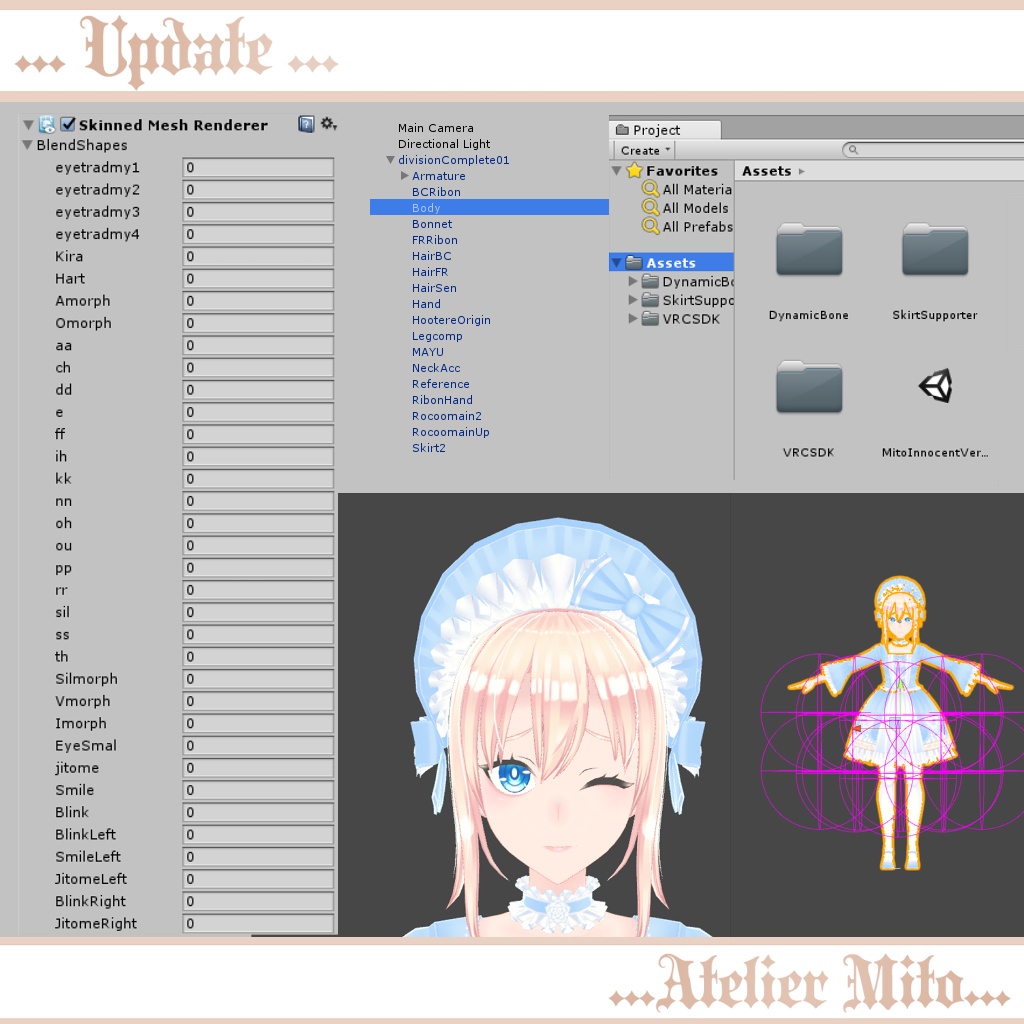Click the BlinkLeft blendshape value field
This screenshot has width=1024, height=1024.
[x=258, y=834]
